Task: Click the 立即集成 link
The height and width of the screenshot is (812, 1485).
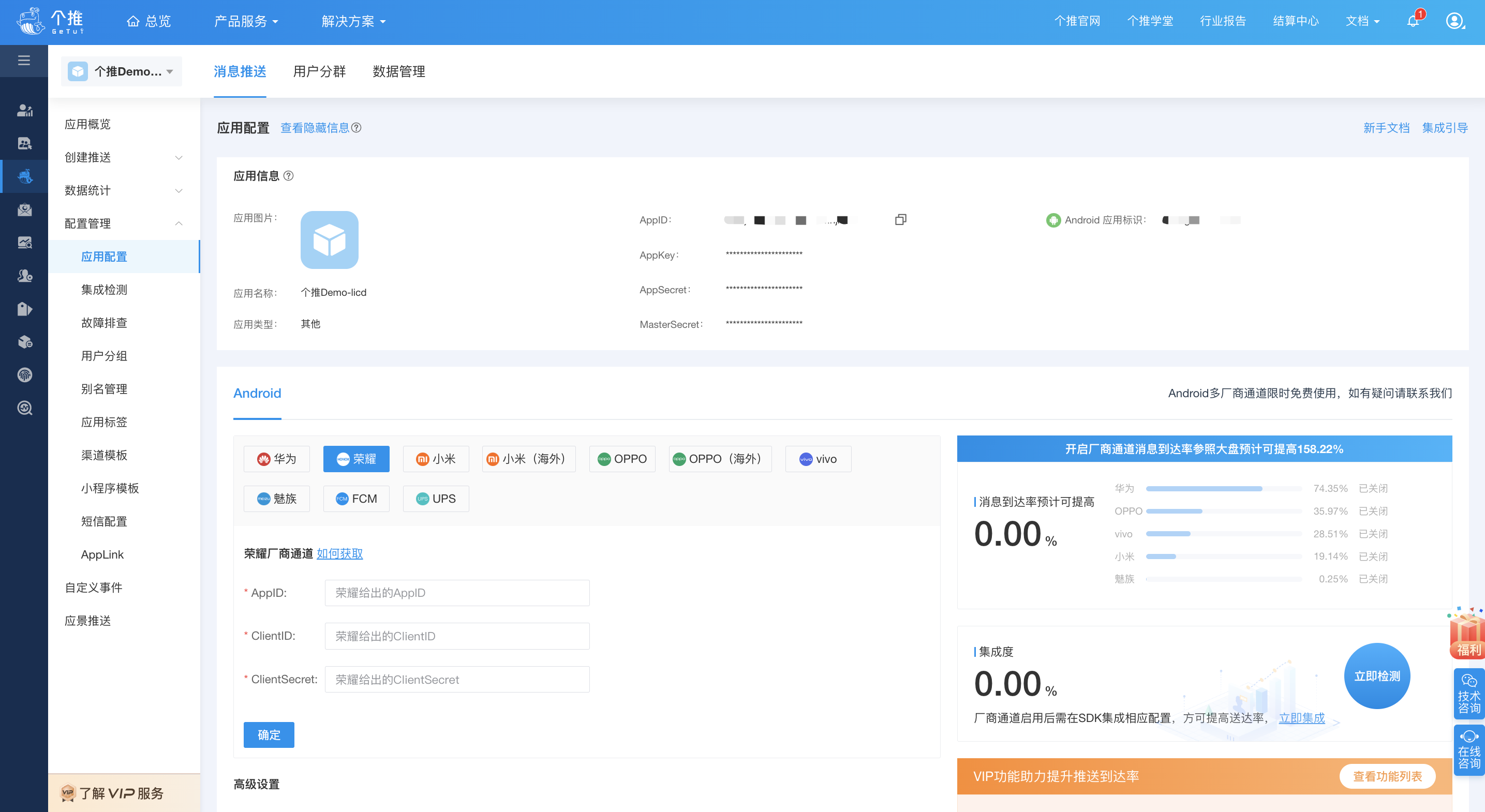Action: 1302,718
